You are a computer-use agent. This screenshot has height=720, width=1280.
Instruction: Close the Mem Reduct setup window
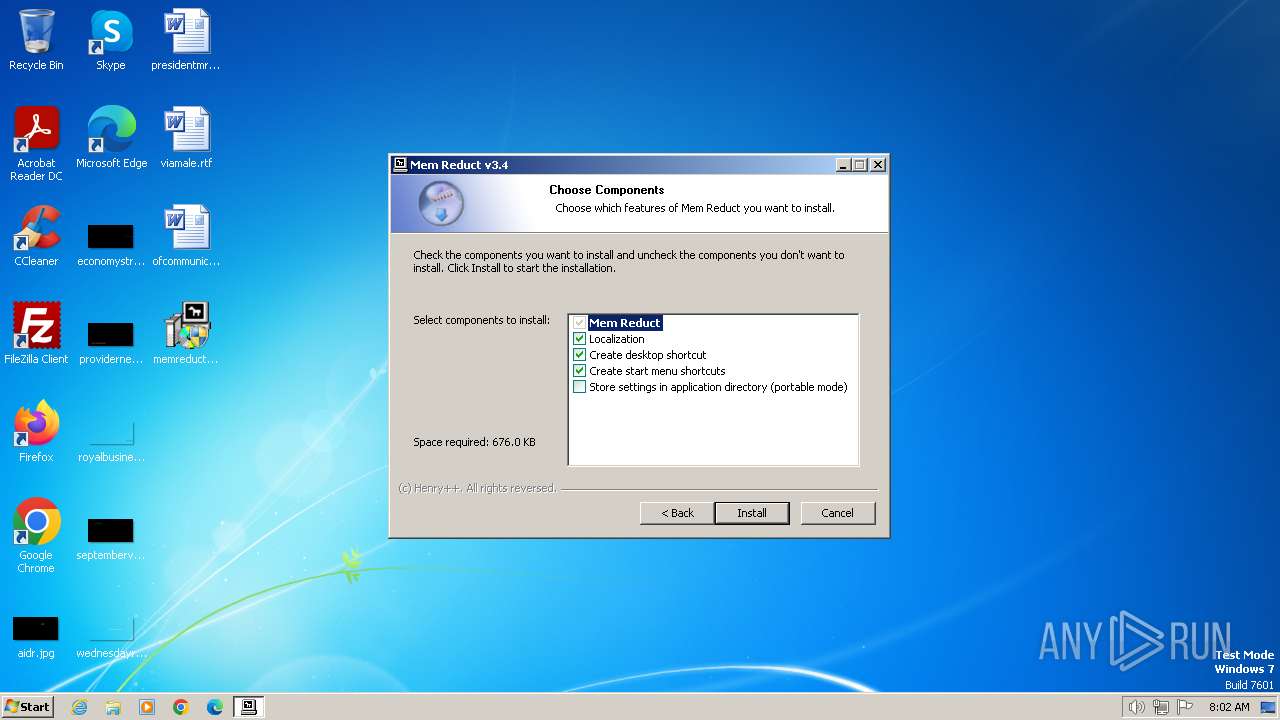coord(877,165)
